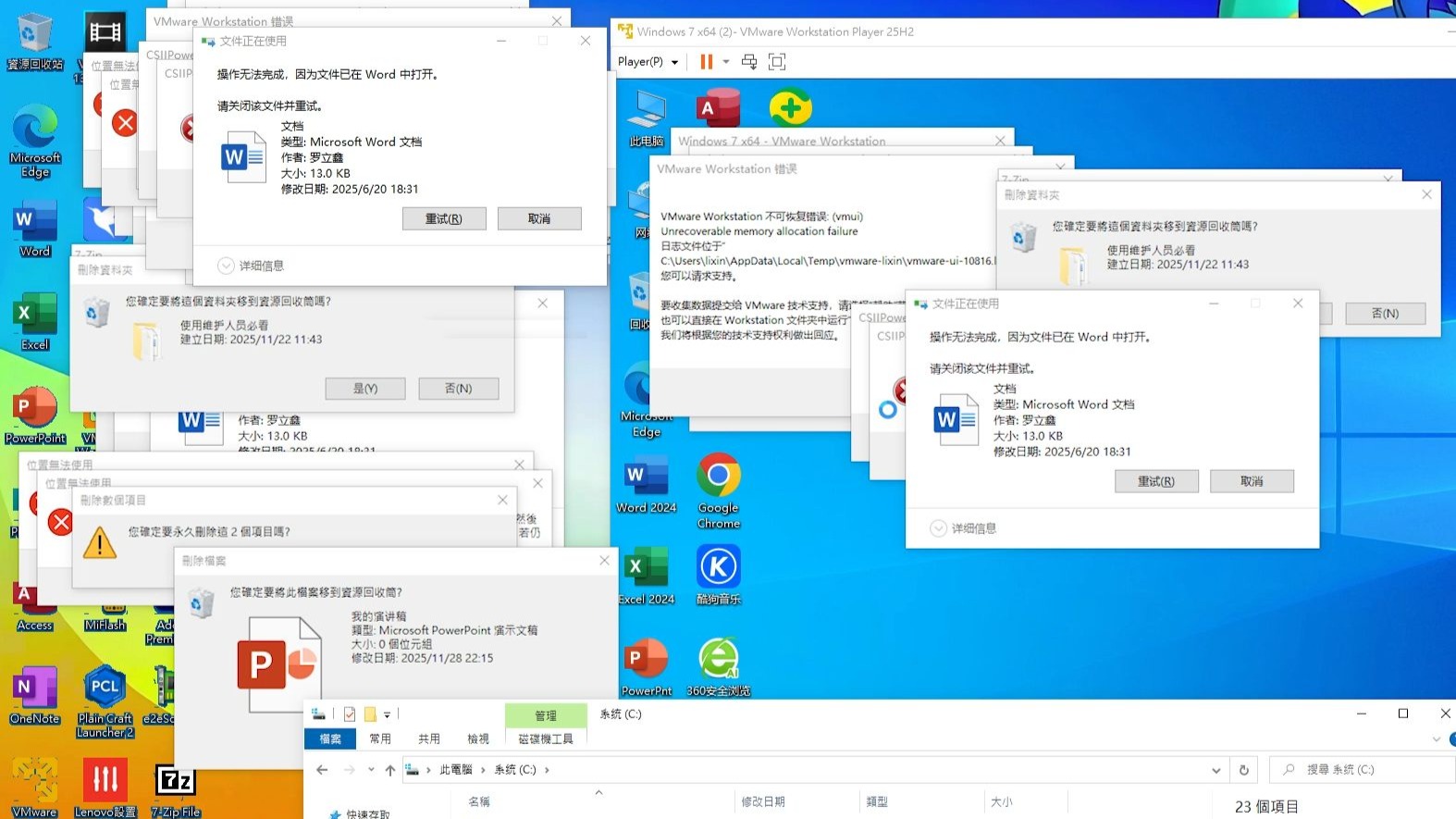
Task: Click 重试(R) in the guest 文件正在使用 dialog
Action: click(1156, 481)
